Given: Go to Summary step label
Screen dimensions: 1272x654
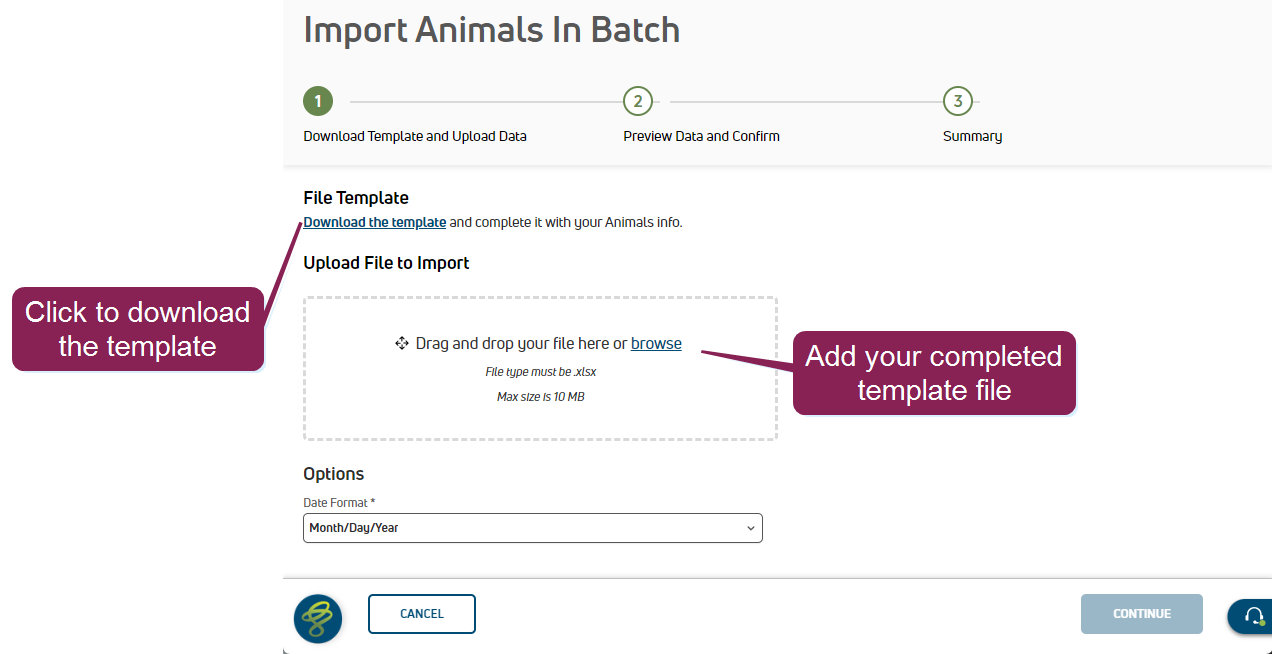Looking at the screenshot, I should [x=972, y=136].
